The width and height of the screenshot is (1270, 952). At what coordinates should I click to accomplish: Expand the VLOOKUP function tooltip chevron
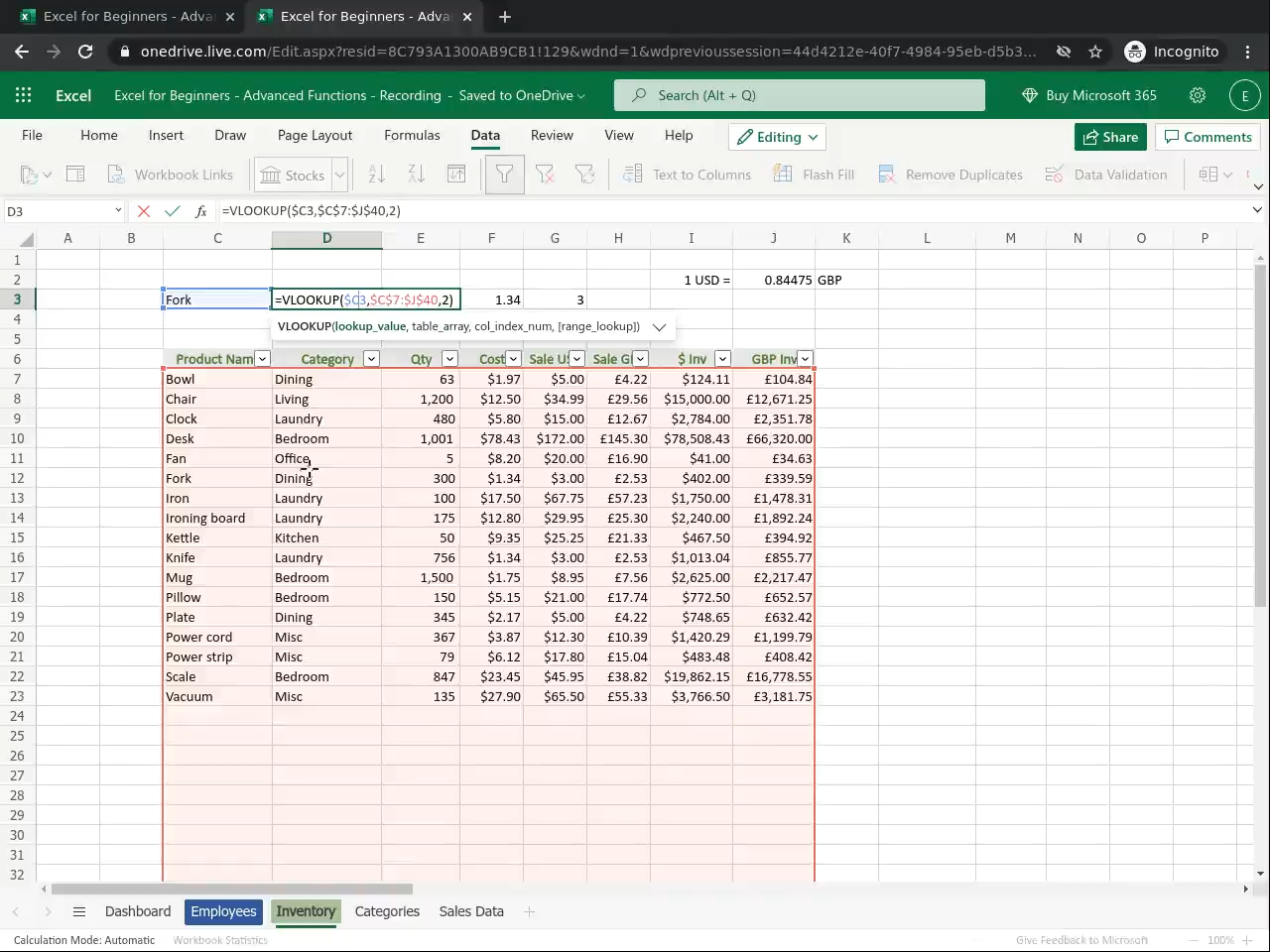click(x=659, y=326)
